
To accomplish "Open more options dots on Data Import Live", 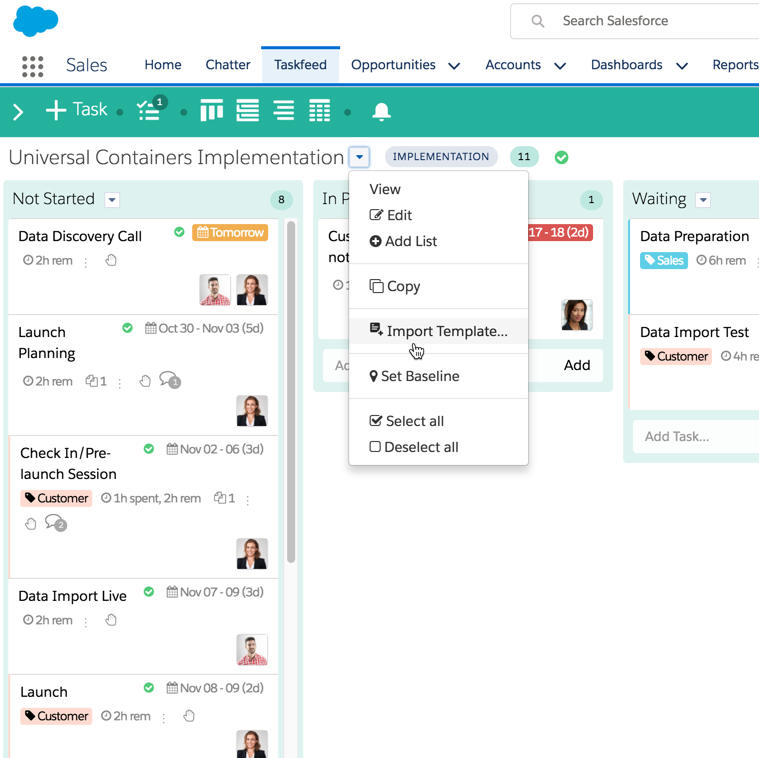I will [86, 622].
